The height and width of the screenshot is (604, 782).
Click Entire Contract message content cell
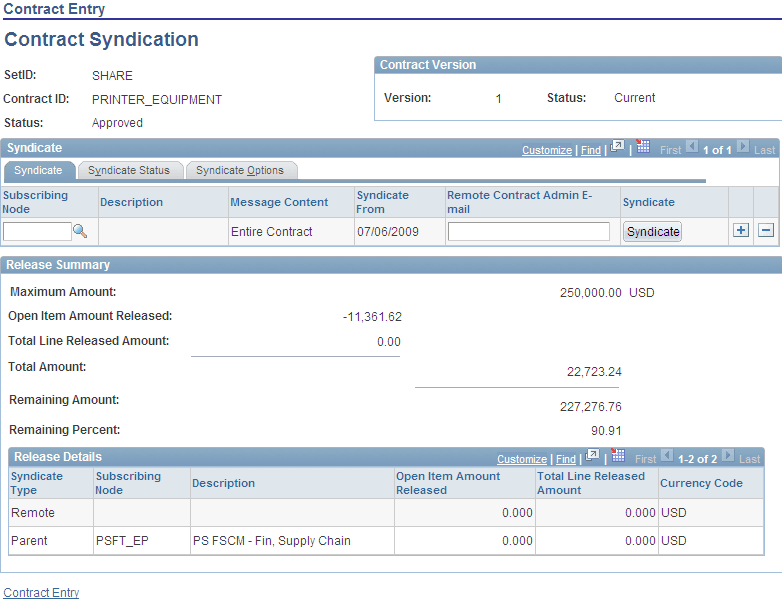[271, 231]
